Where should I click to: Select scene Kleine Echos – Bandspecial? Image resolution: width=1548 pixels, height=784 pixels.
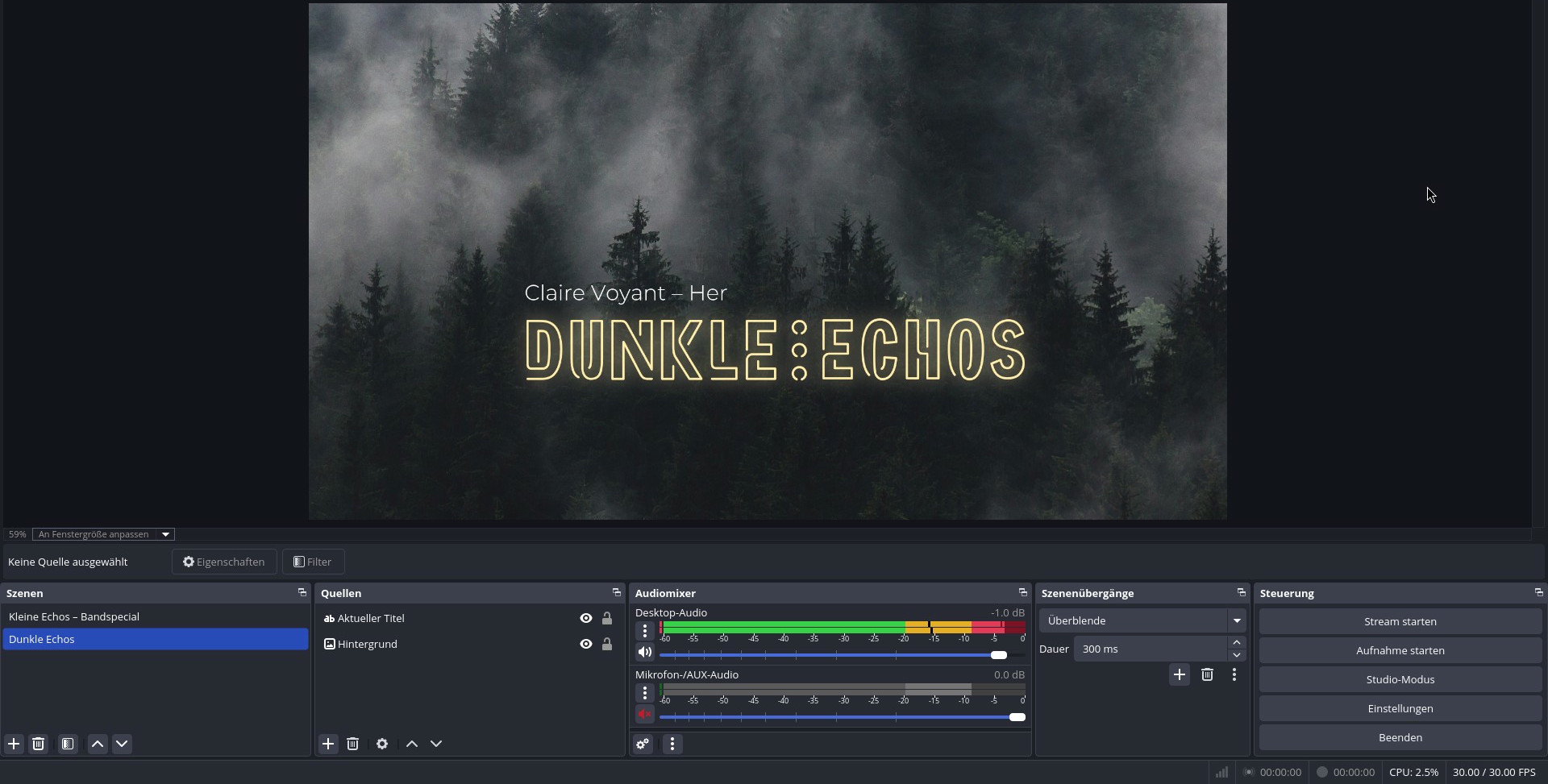(x=156, y=616)
